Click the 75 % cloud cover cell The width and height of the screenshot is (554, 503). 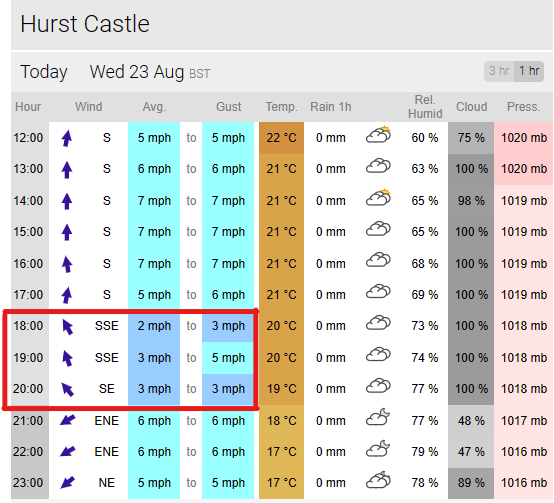click(471, 138)
